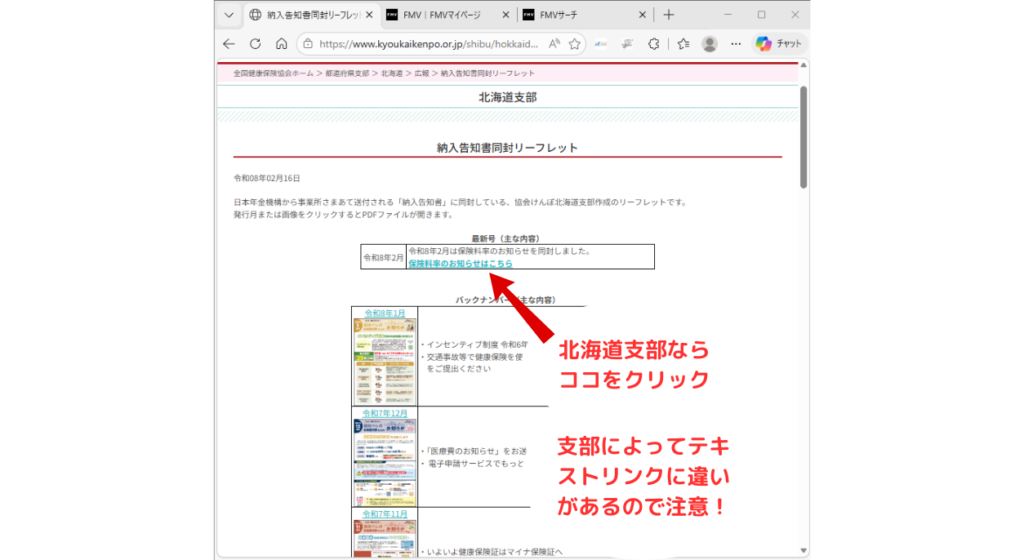Open the atok toolbar extension icon
The image size is (1024, 560).
(601, 44)
